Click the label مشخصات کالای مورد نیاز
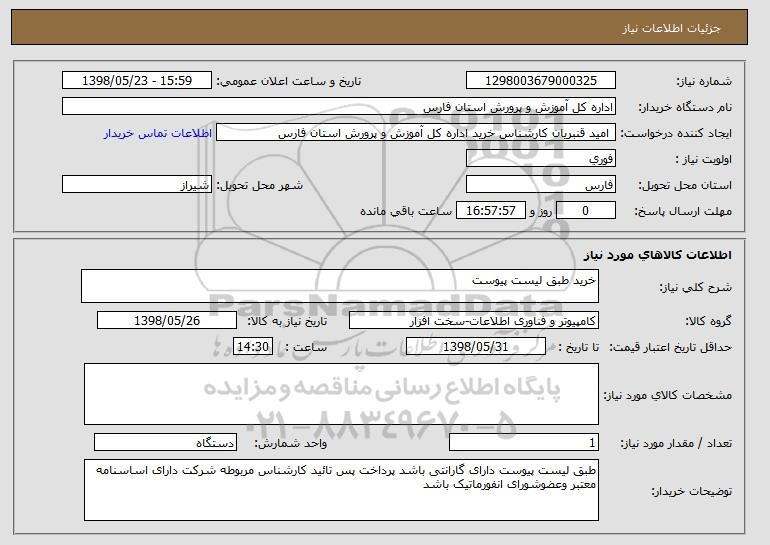 667,395
